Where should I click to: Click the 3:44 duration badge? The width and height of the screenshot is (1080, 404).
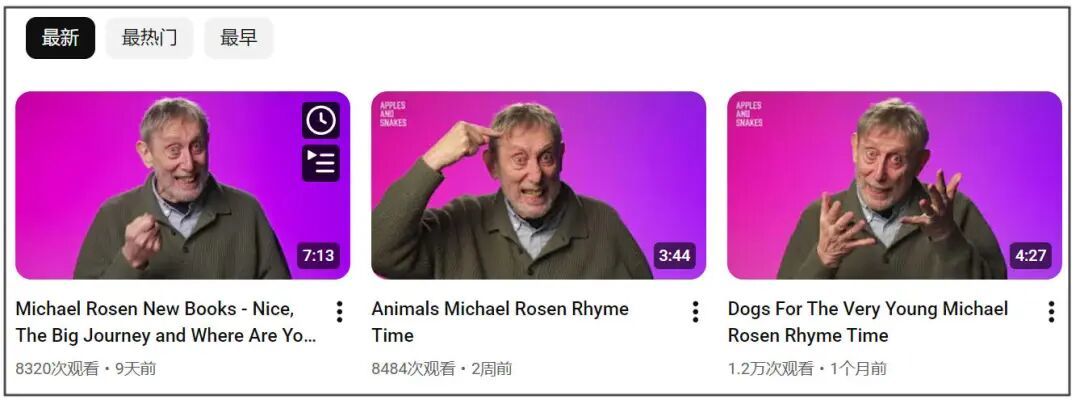pyautogui.click(x=674, y=256)
